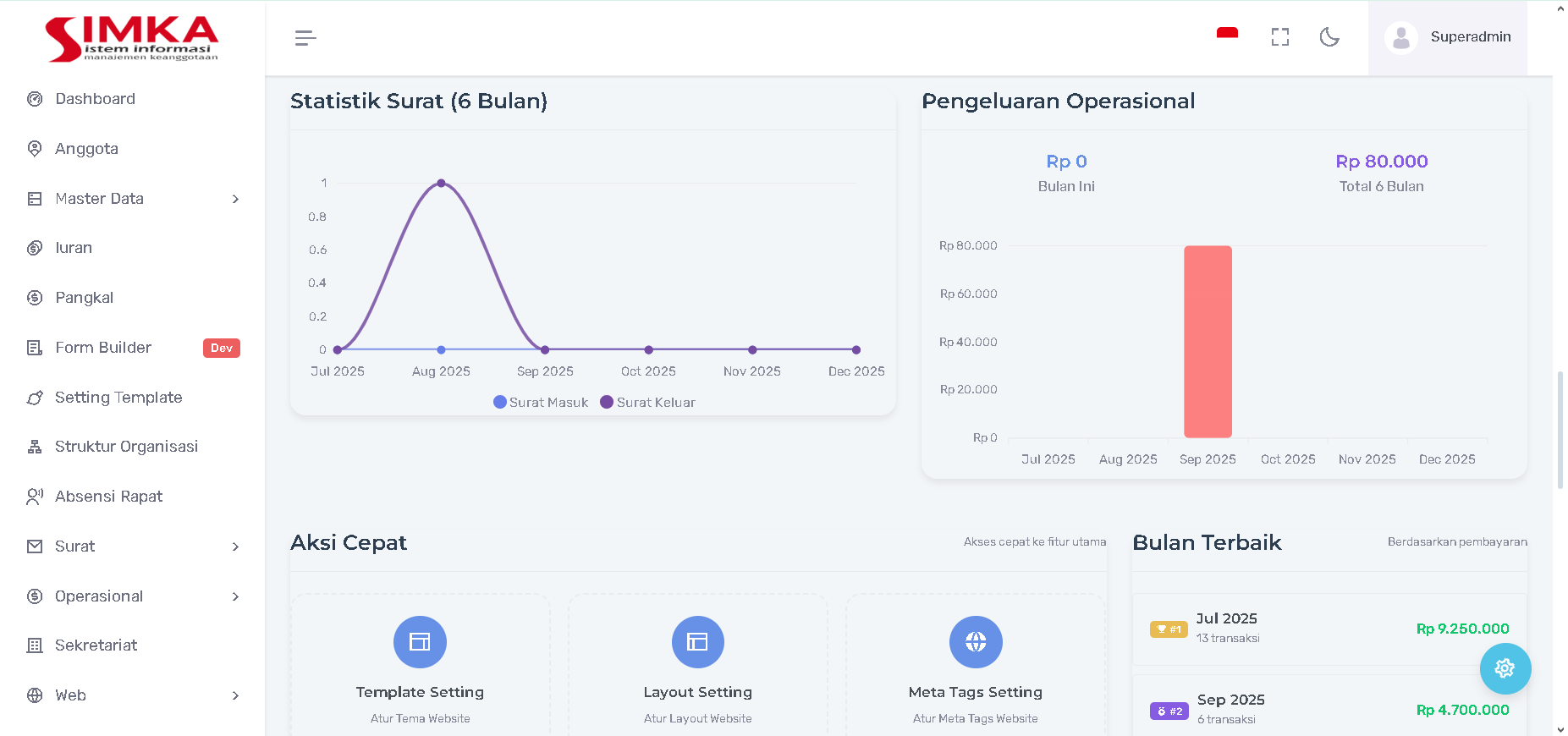Screen dimensions: 1568x736
Task: Expand the Surat submenu
Action: pos(133,547)
